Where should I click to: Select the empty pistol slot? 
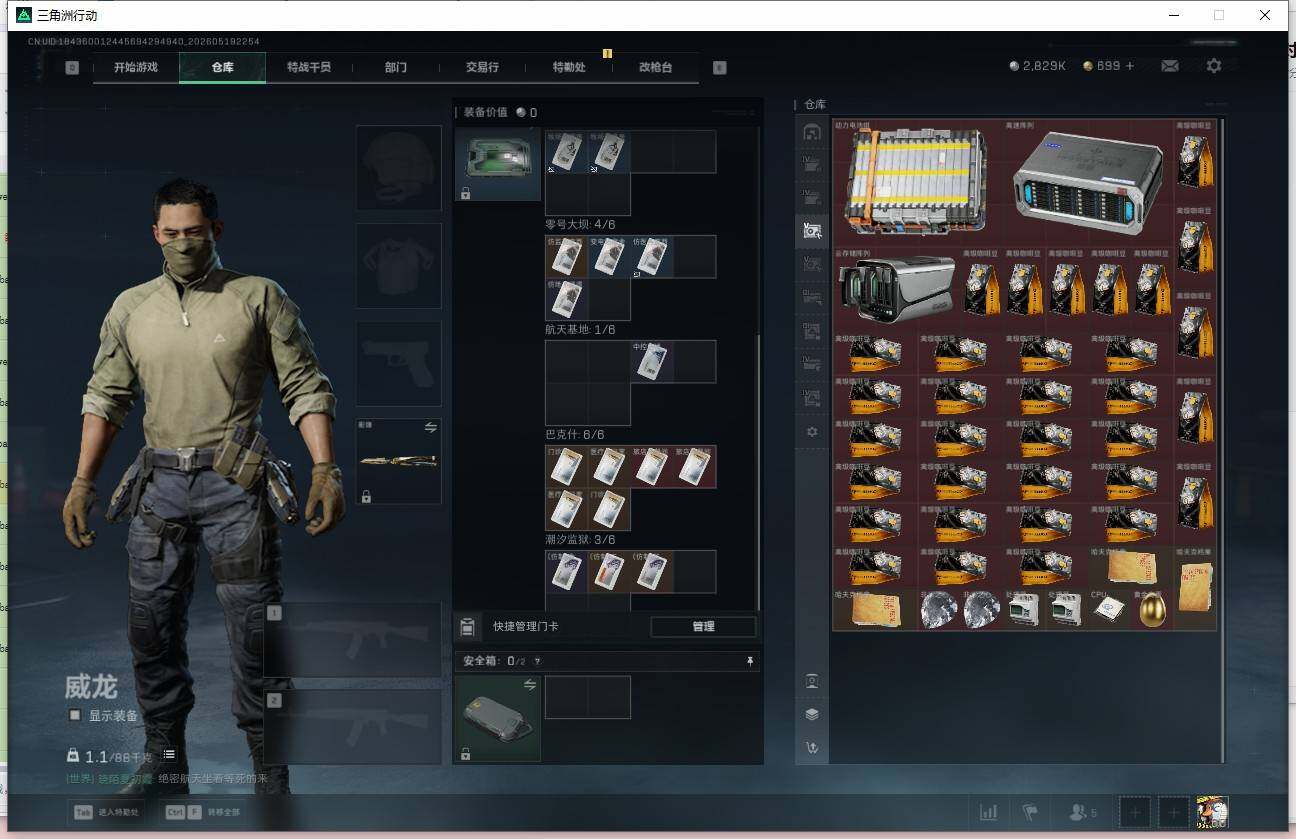pos(399,364)
